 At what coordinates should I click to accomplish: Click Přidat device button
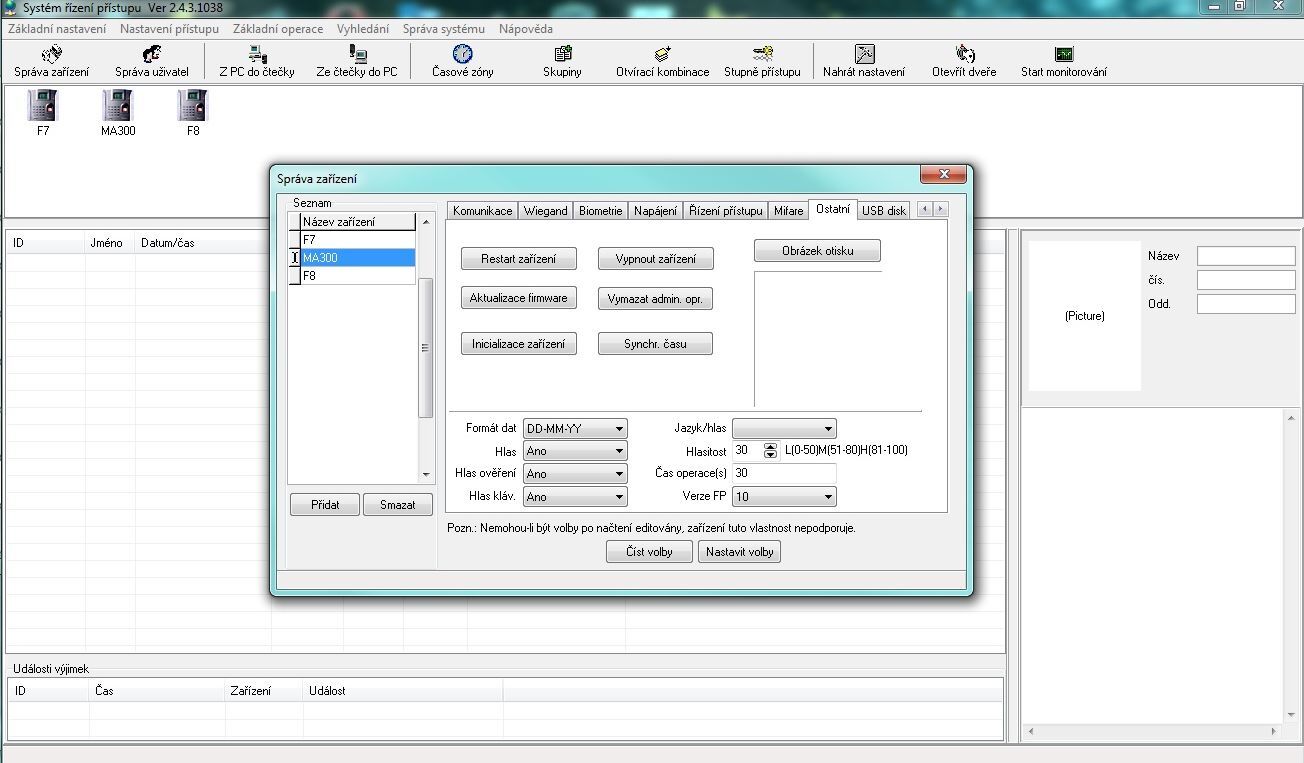325,505
